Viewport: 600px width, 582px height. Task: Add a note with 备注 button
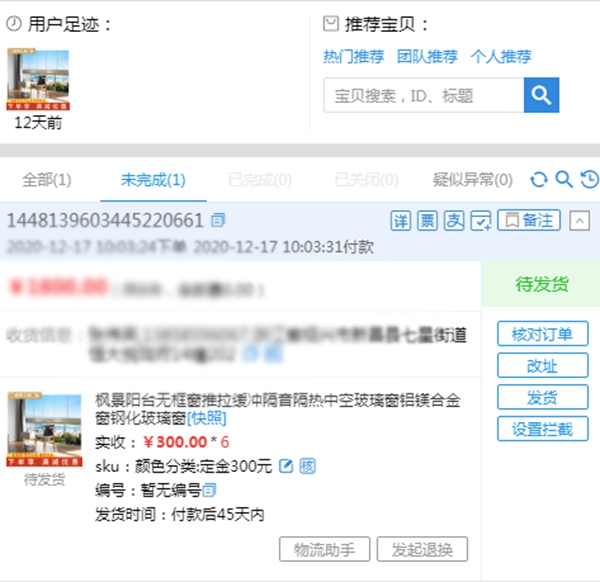point(529,220)
